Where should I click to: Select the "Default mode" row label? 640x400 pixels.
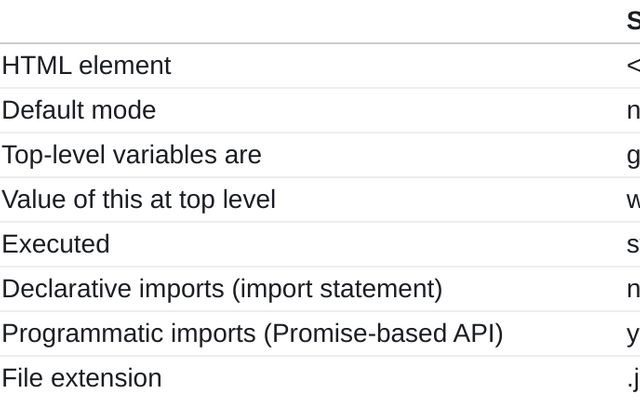pyautogui.click(x=79, y=110)
